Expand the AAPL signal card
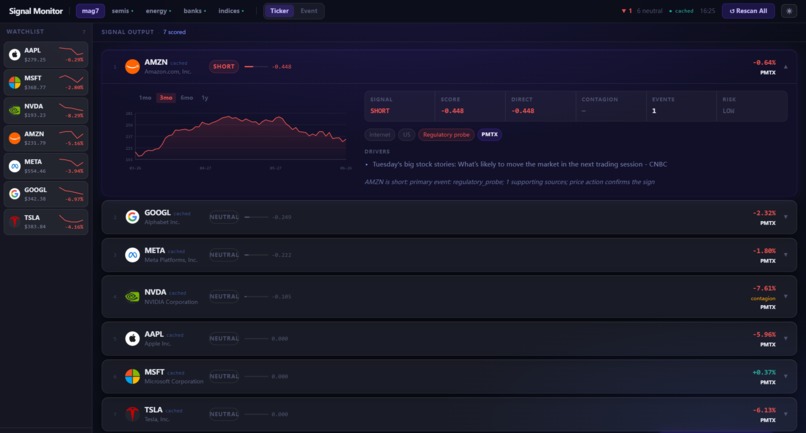 click(785, 339)
